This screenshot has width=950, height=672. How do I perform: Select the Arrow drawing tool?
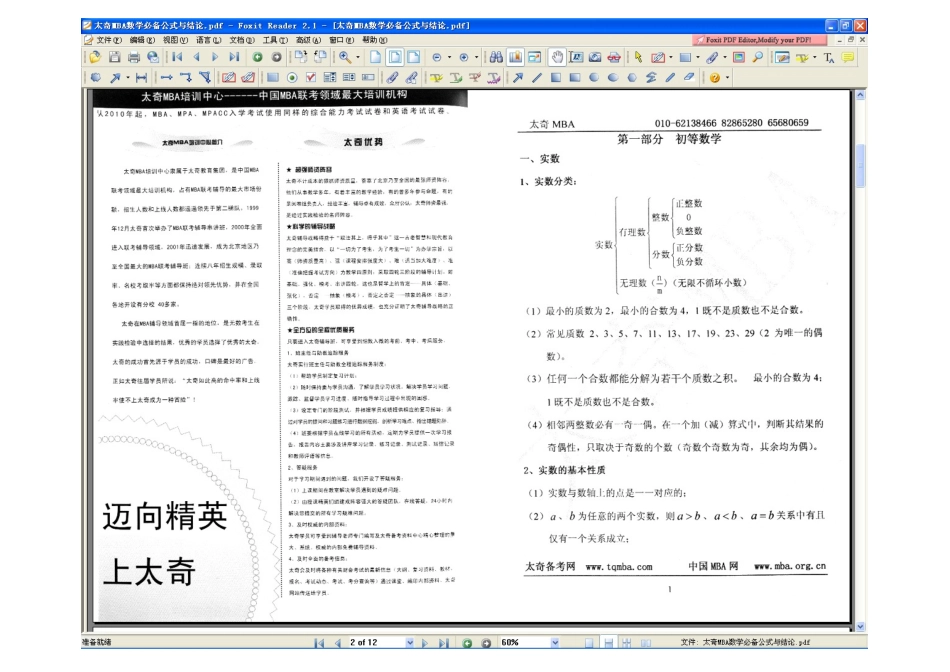click(x=517, y=78)
